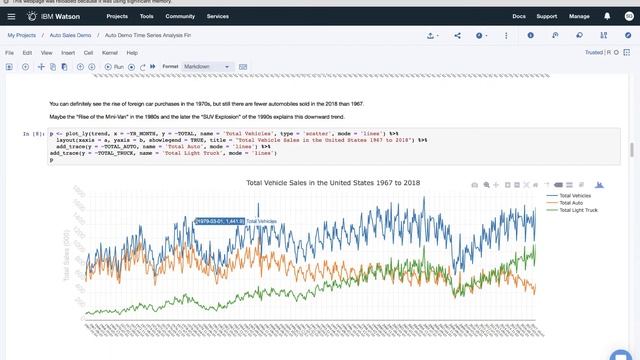640x360 pixels.
Task: Restart the kernel with circular arrow icon
Action: 142,67
